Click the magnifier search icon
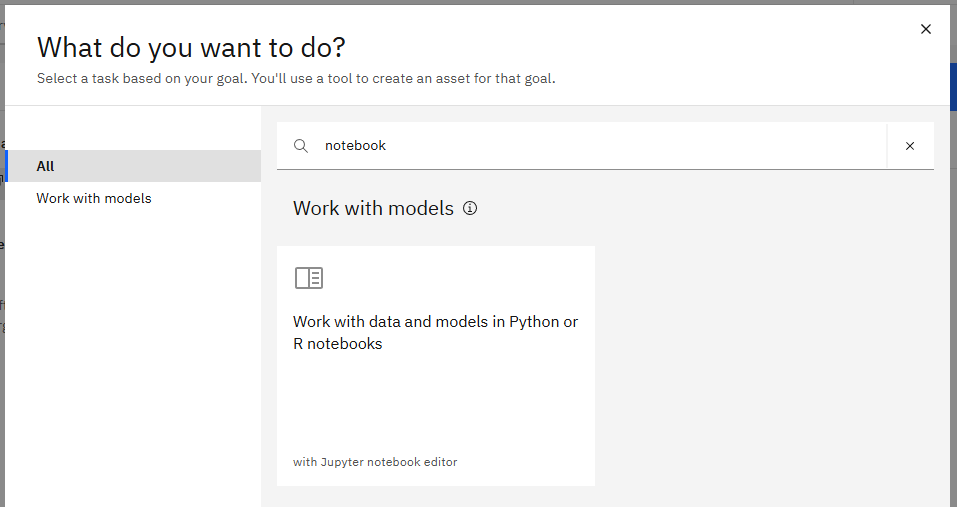 (x=301, y=146)
